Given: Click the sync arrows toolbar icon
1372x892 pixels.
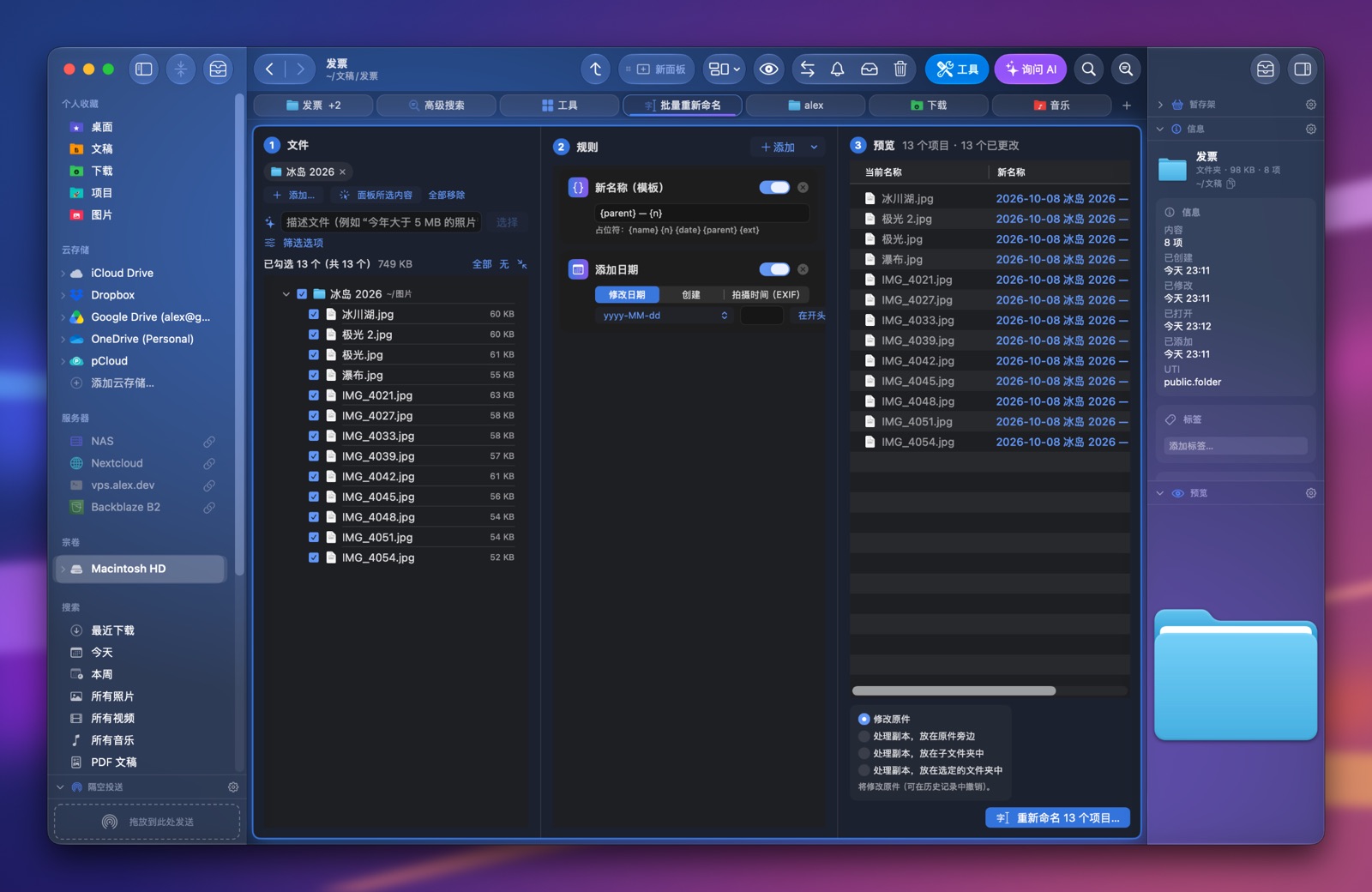Looking at the screenshot, I should tap(808, 69).
